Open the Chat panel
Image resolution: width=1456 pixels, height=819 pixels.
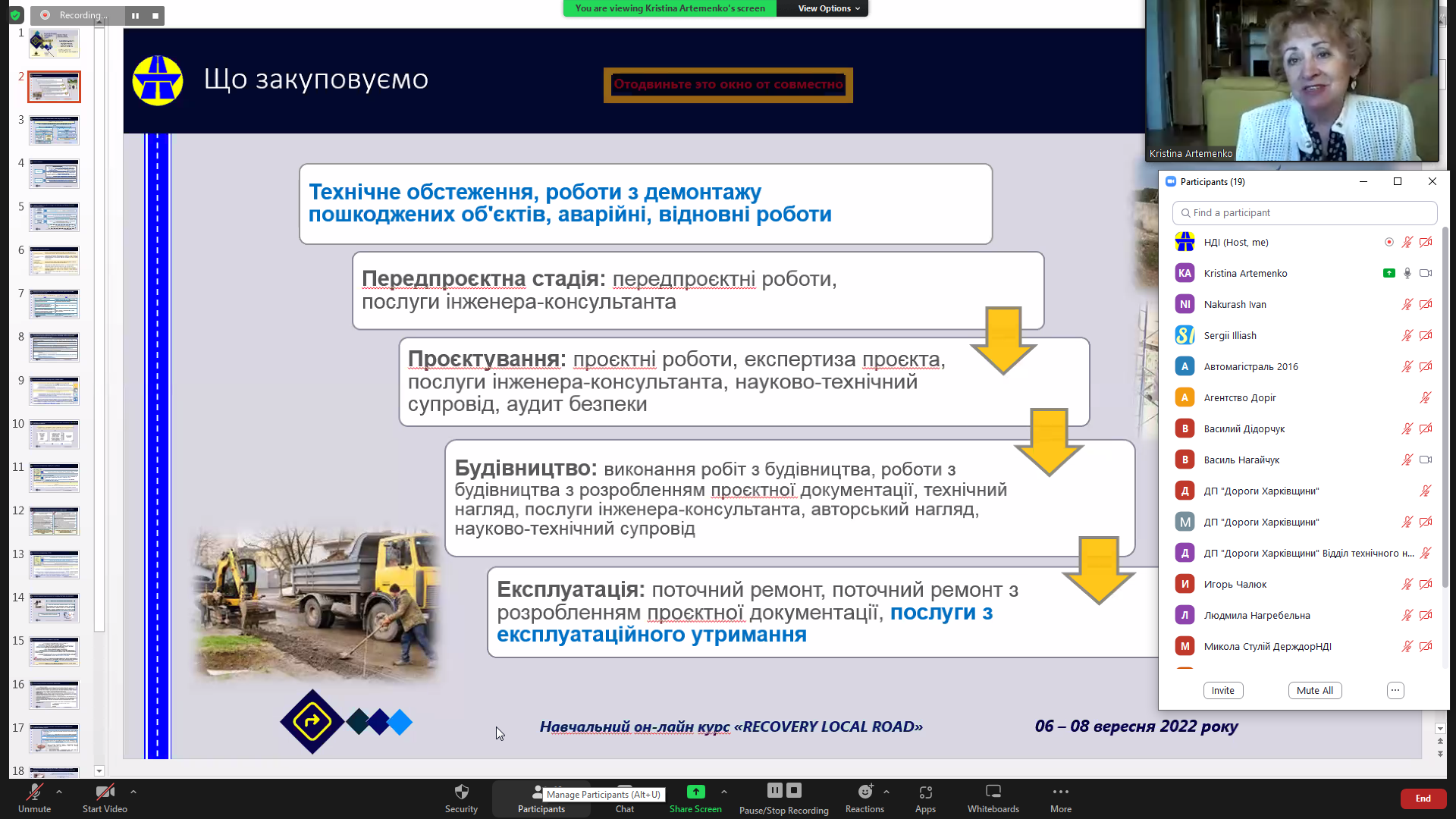click(x=624, y=808)
